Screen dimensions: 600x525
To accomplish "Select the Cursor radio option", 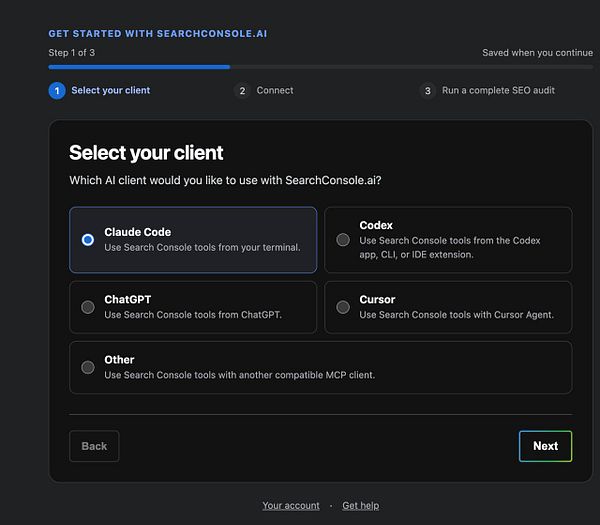I will pos(343,307).
